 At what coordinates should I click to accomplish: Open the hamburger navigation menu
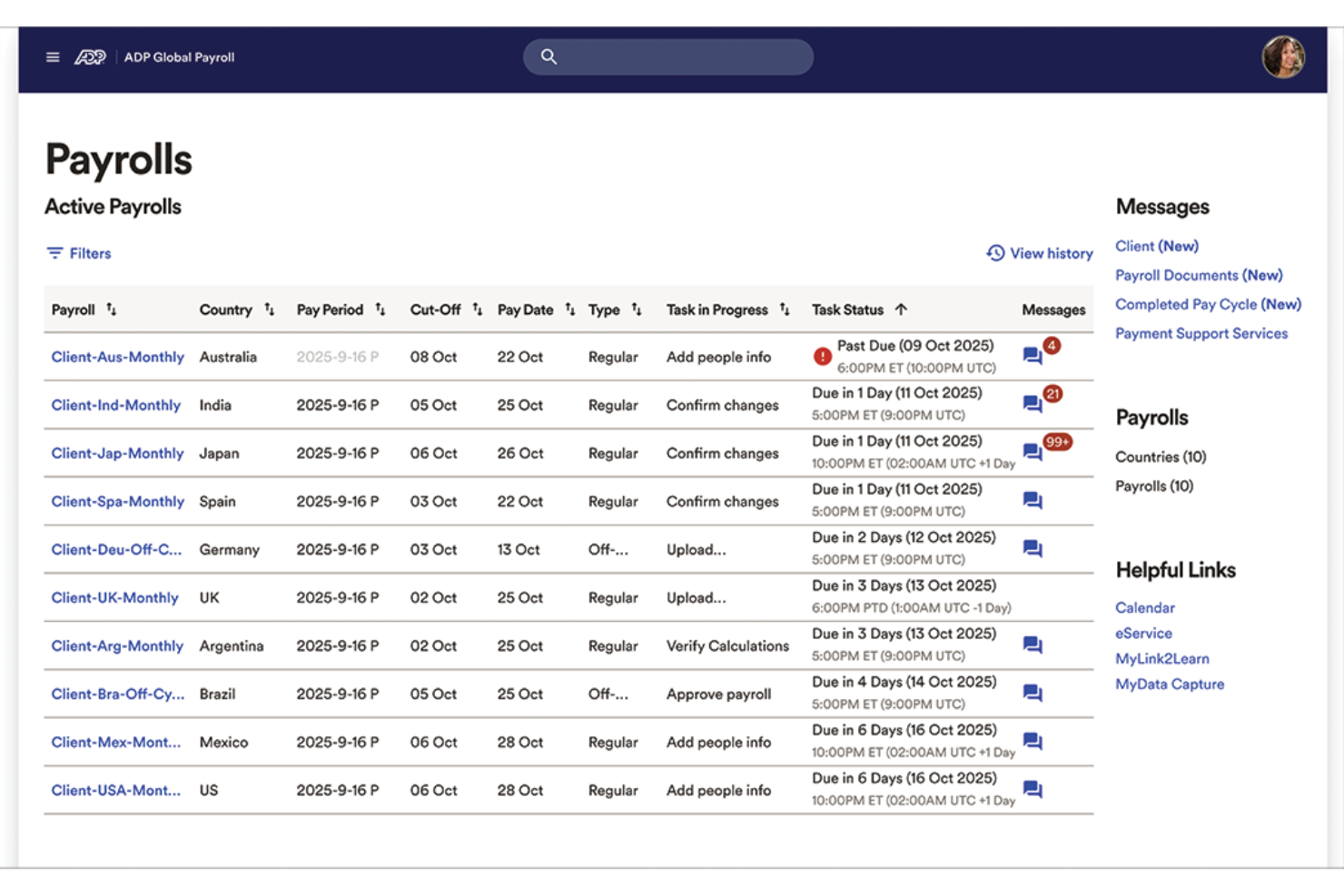(x=53, y=57)
